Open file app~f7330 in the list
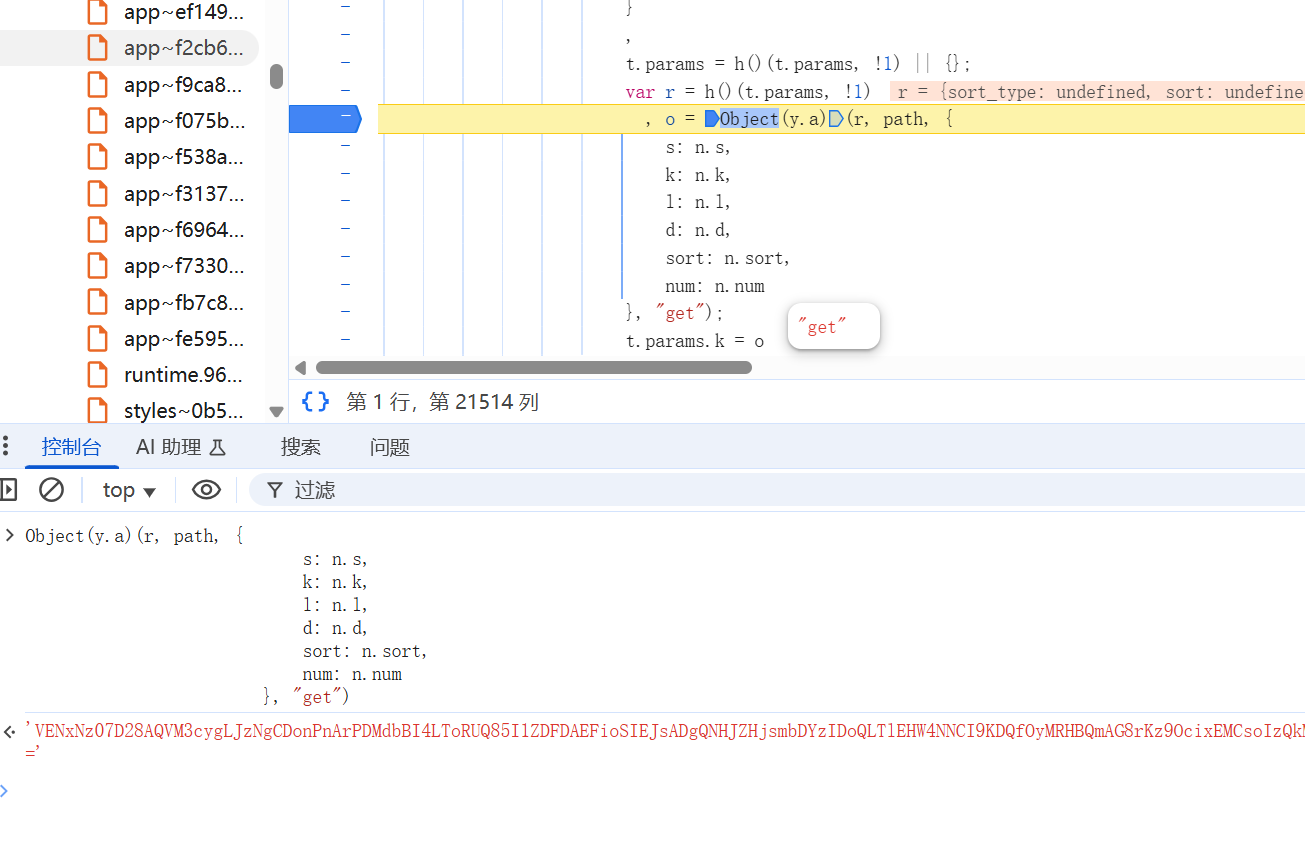This screenshot has width=1305, height=852. [183, 266]
